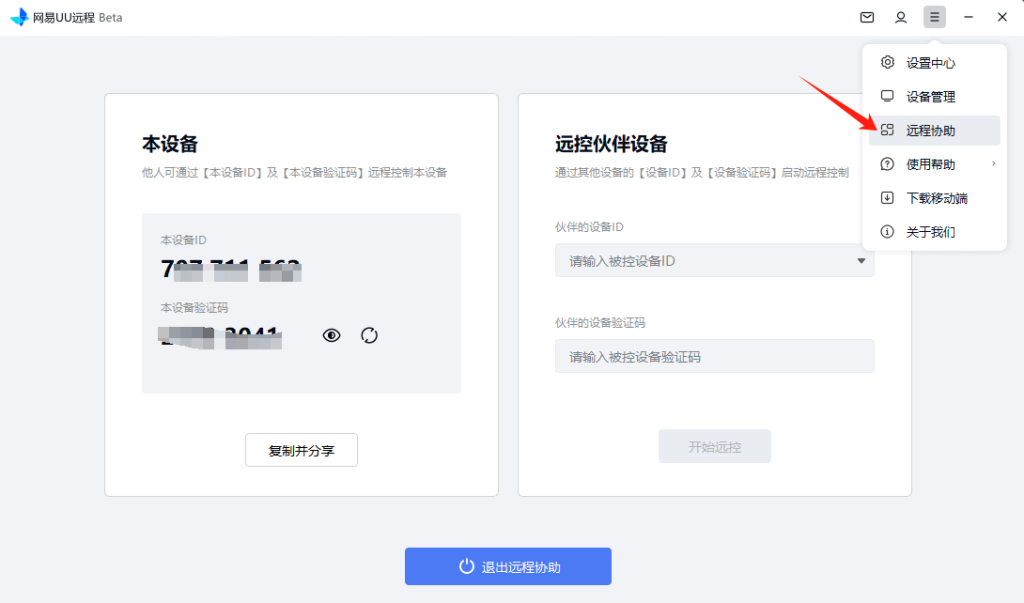
Task: Select 下载移动端 menu item
Action: pos(934,198)
